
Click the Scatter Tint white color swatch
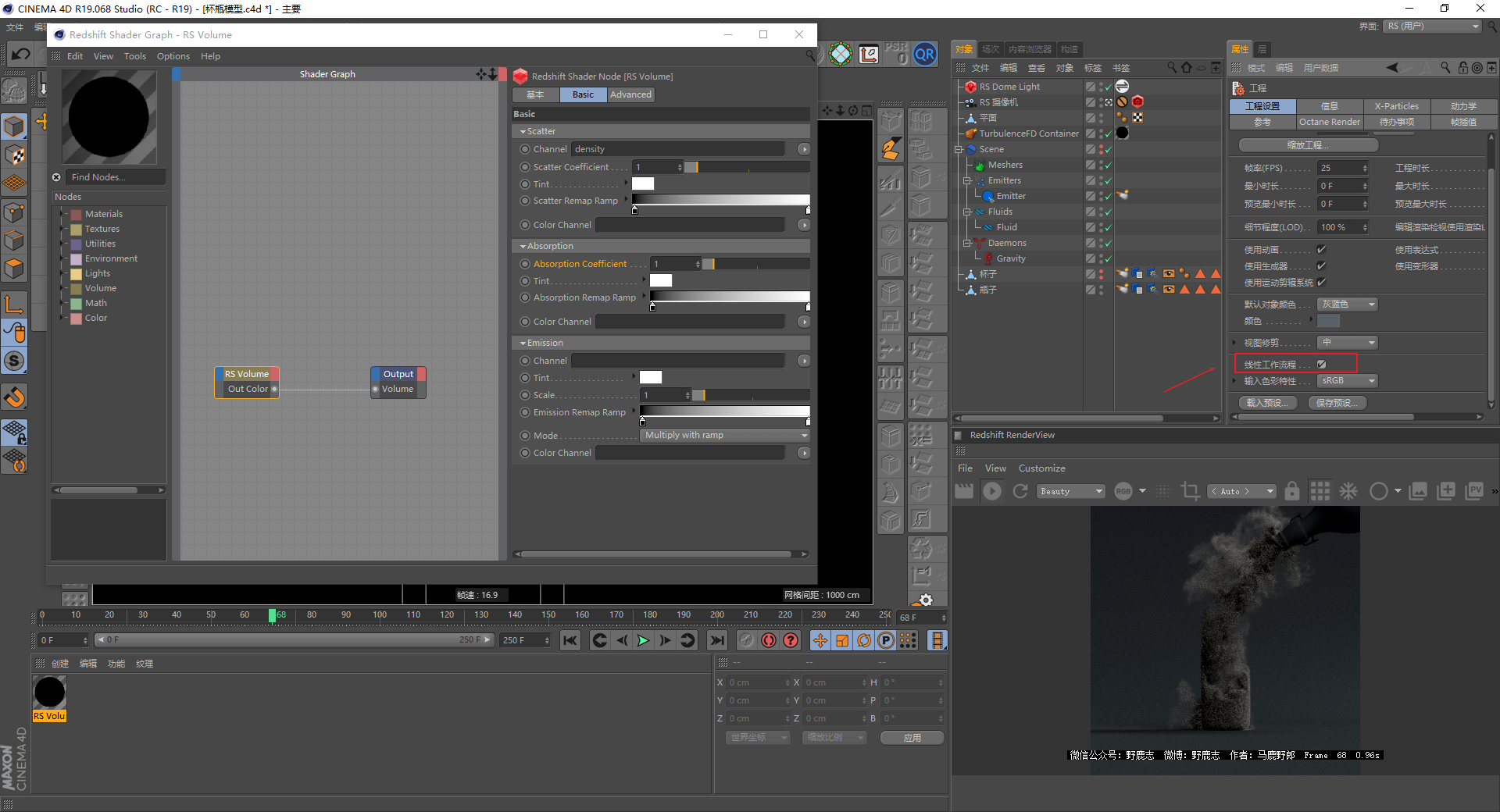[x=642, y=184]
